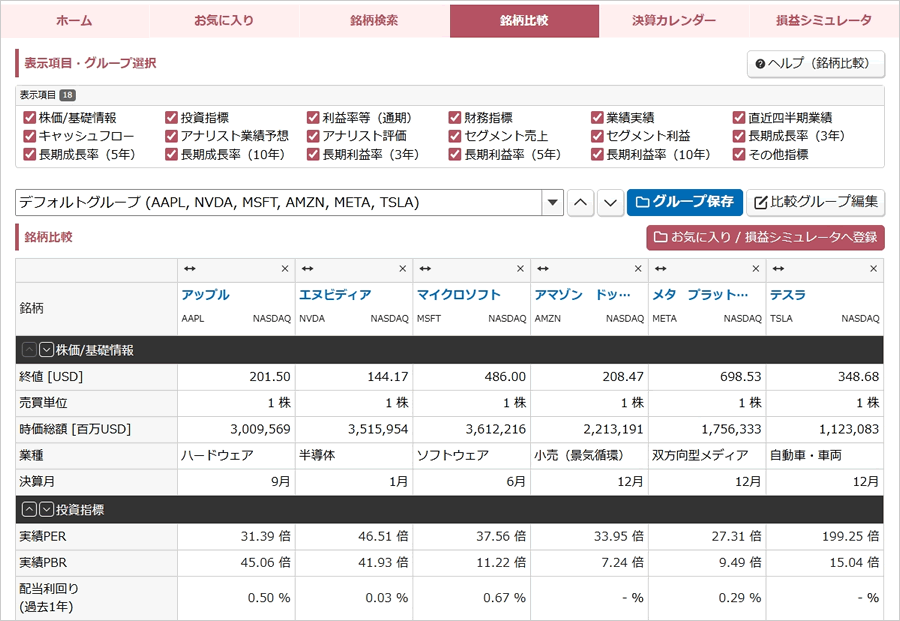Click the move arrows icon for Tesla column
This screenshot has width=900, height=621.
(x=778, y=269)
